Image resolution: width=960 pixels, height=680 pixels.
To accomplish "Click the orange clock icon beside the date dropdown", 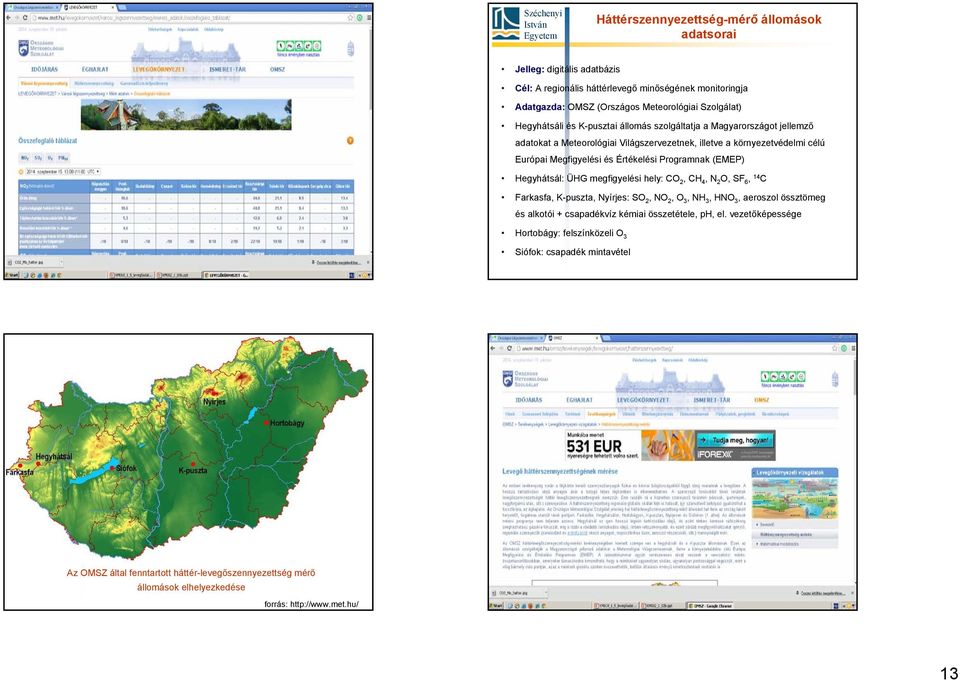I will point(21,172).
